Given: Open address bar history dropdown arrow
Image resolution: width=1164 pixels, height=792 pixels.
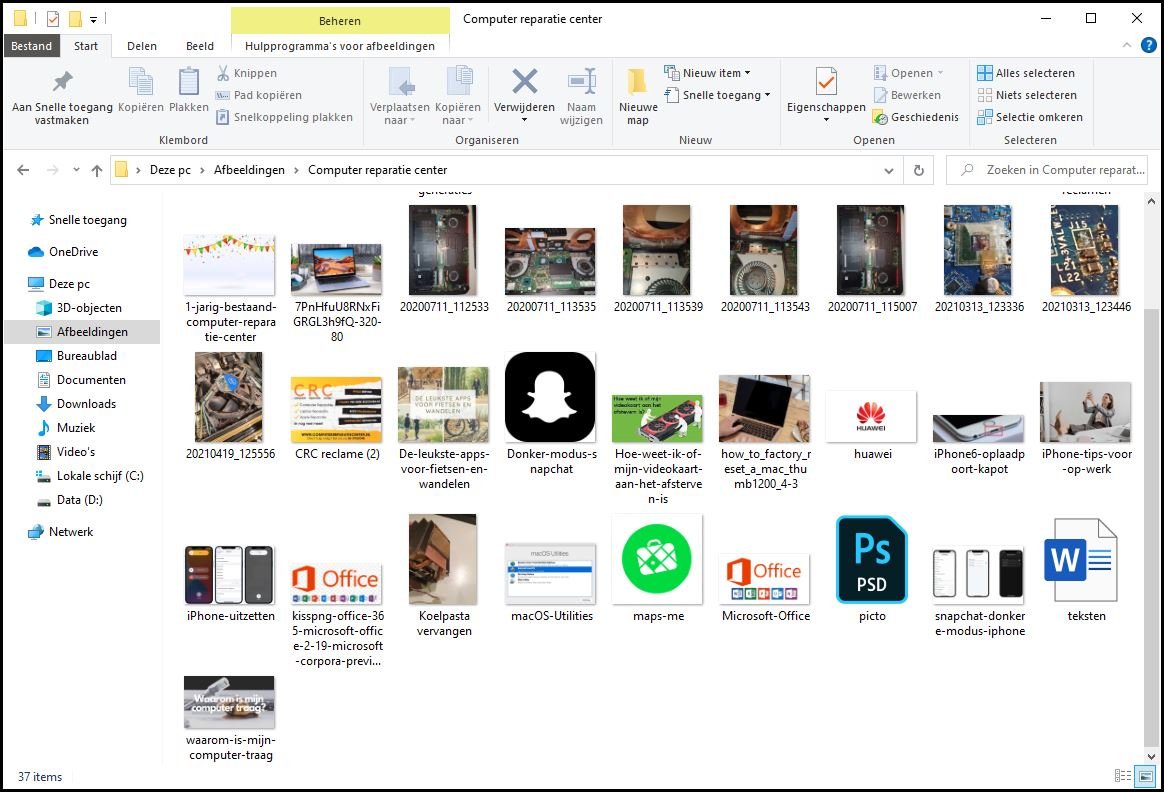Looking at the screenshot, I should pos(889,170).
